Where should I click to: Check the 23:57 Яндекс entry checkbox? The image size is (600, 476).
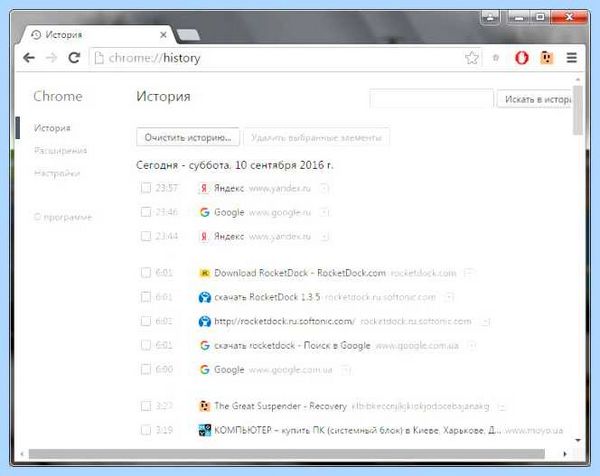pos(146,188)
